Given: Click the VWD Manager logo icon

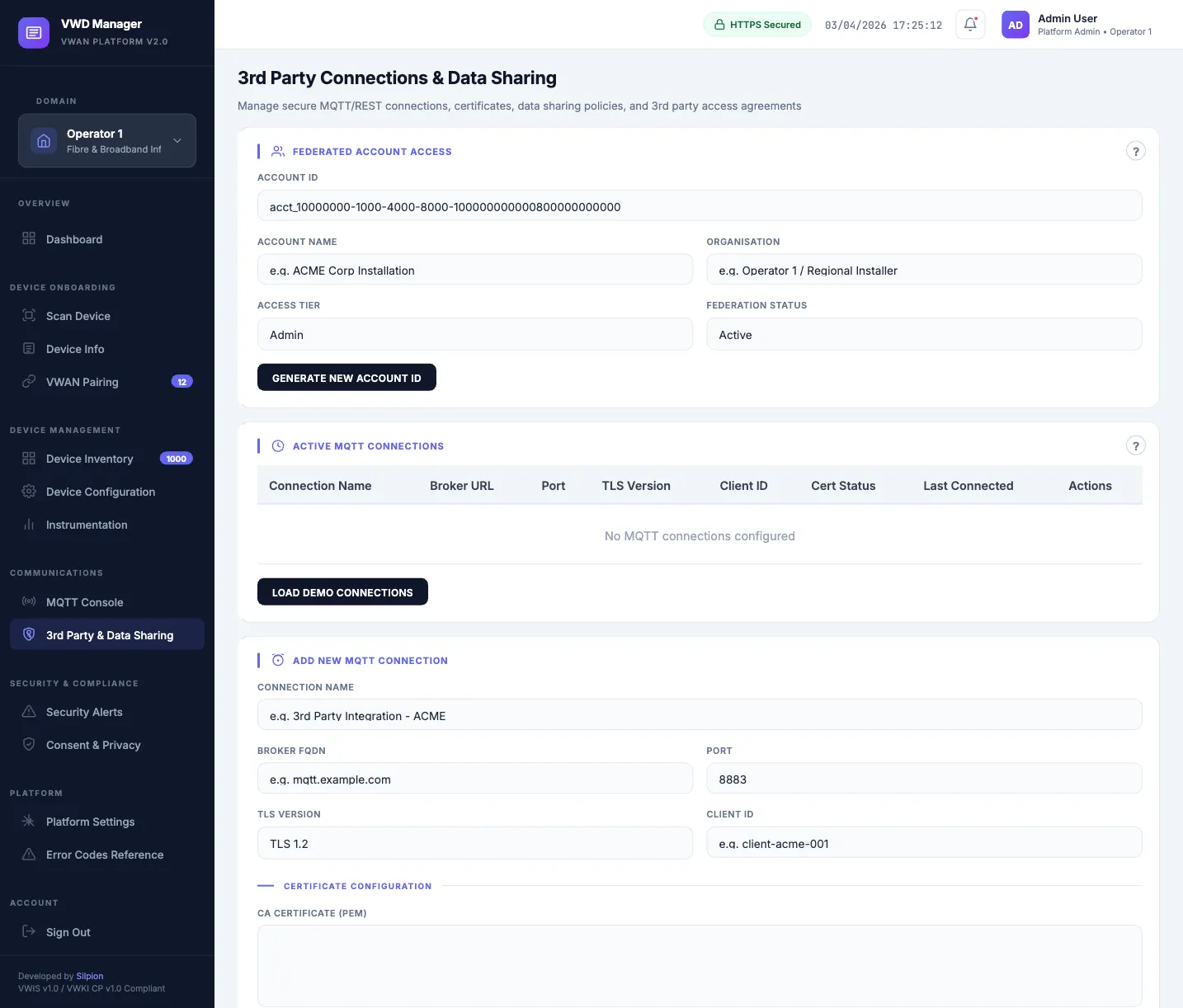Looking at the screenshot, I should click(33, 32).
